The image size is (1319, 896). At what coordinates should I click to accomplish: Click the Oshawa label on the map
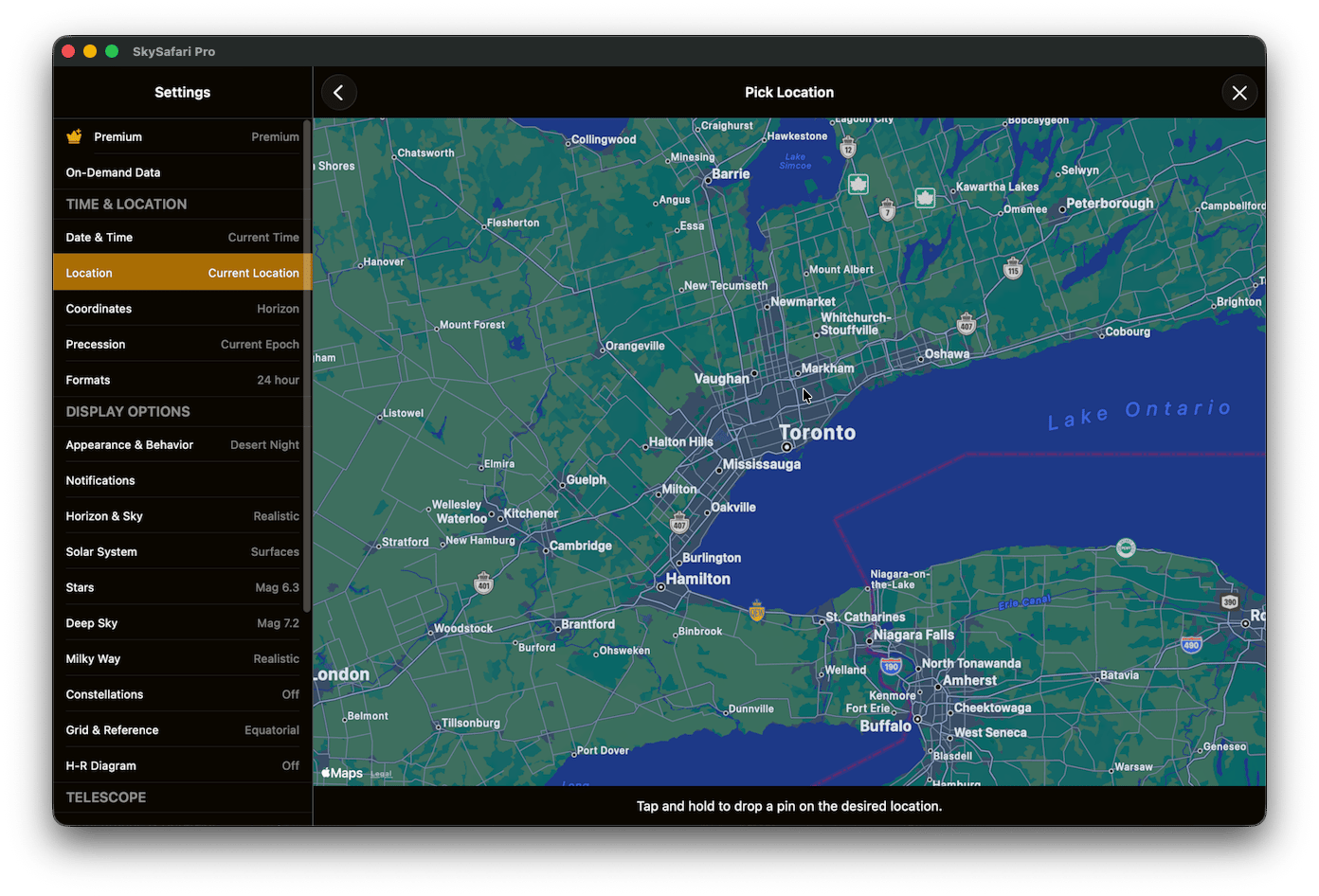[x=947, y=354]
